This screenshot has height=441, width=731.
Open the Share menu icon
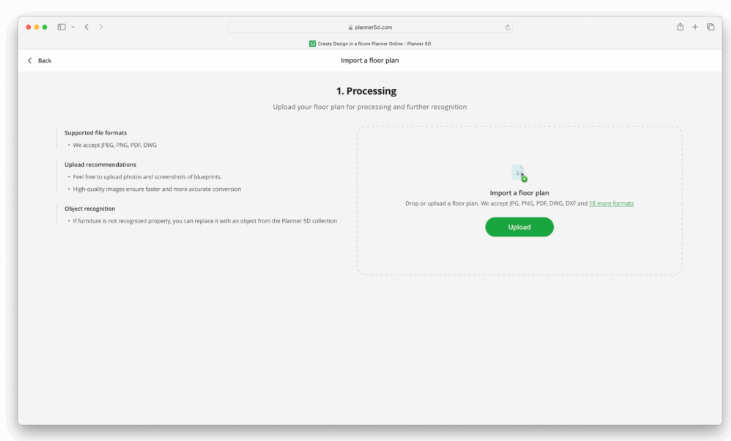(680, 27)
